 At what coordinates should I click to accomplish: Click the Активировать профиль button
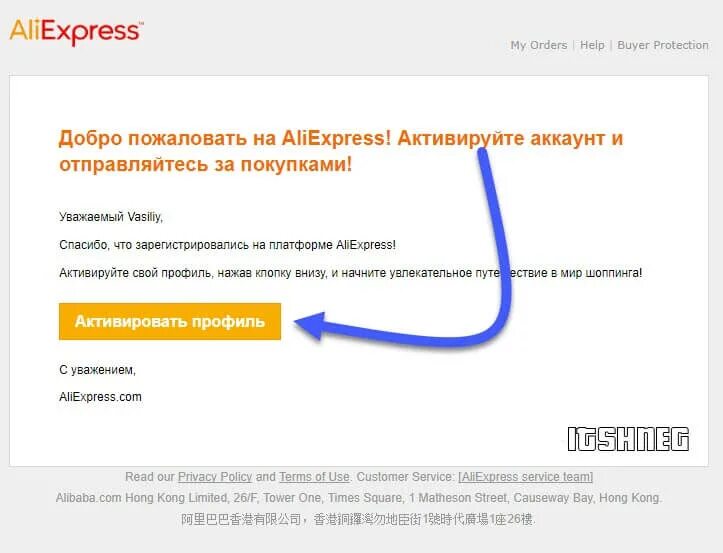pos(170,321)
